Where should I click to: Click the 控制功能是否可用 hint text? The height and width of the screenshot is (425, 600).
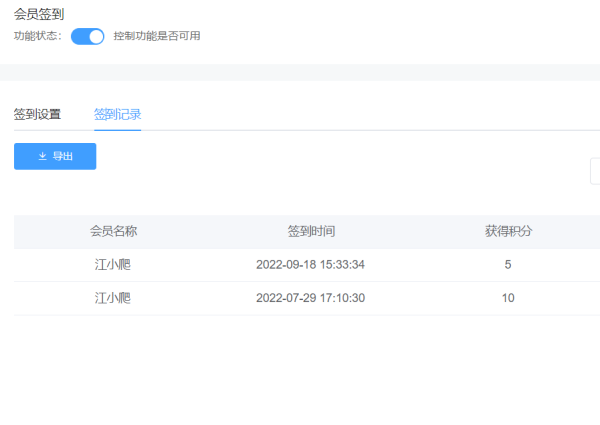tap(157, 36)
